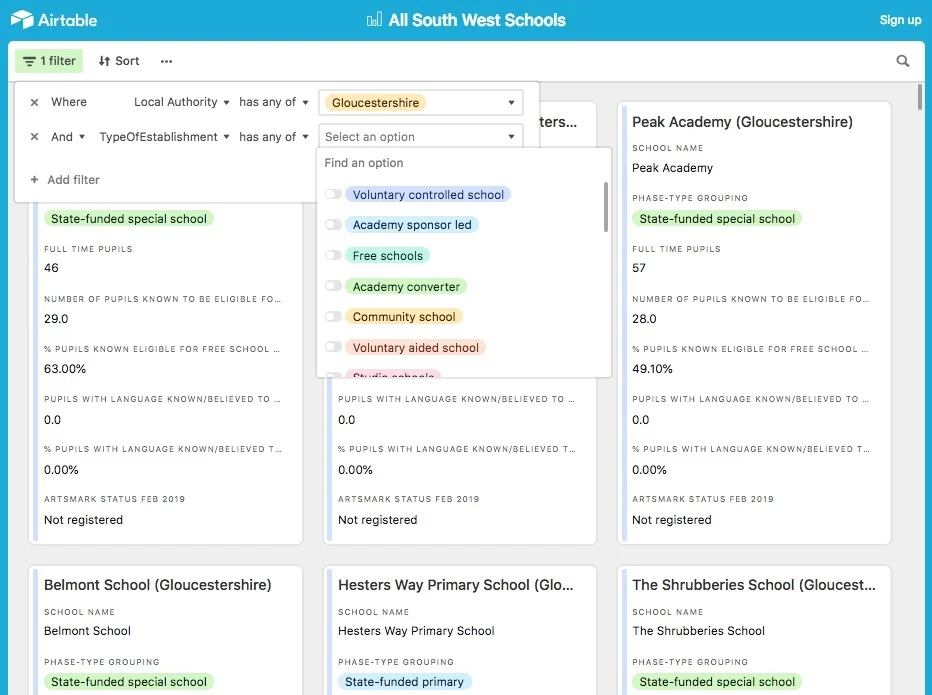Click the Belmont School name value
The image size is (932, 695).
coord(87,631)
